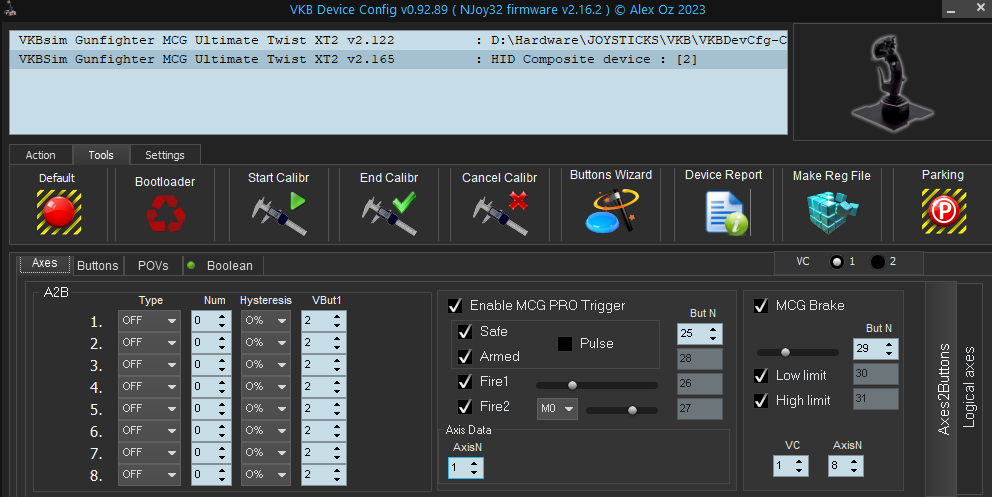
Task: Uncheck the Low limit checkbox
Action: (761, 376)
